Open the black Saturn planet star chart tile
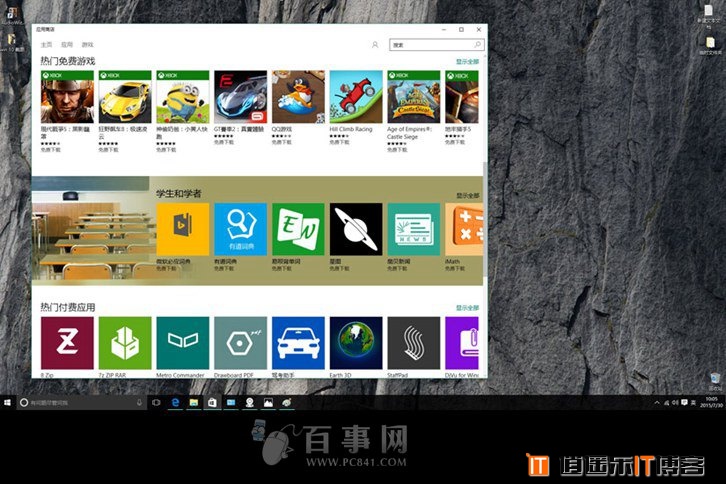The image size is (726, 484). [x=356, y=229]
